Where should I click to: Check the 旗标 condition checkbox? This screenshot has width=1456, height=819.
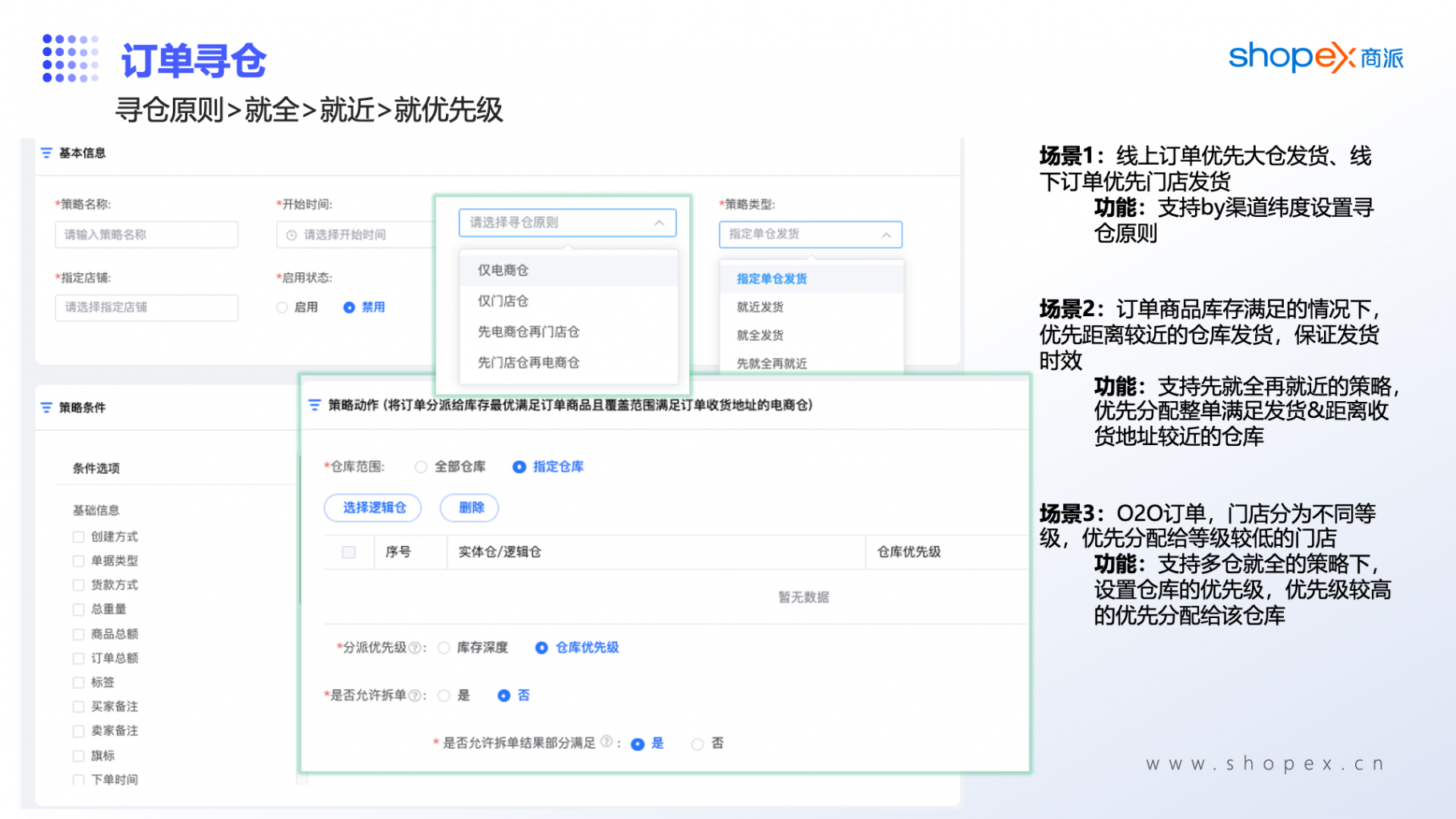78,756
